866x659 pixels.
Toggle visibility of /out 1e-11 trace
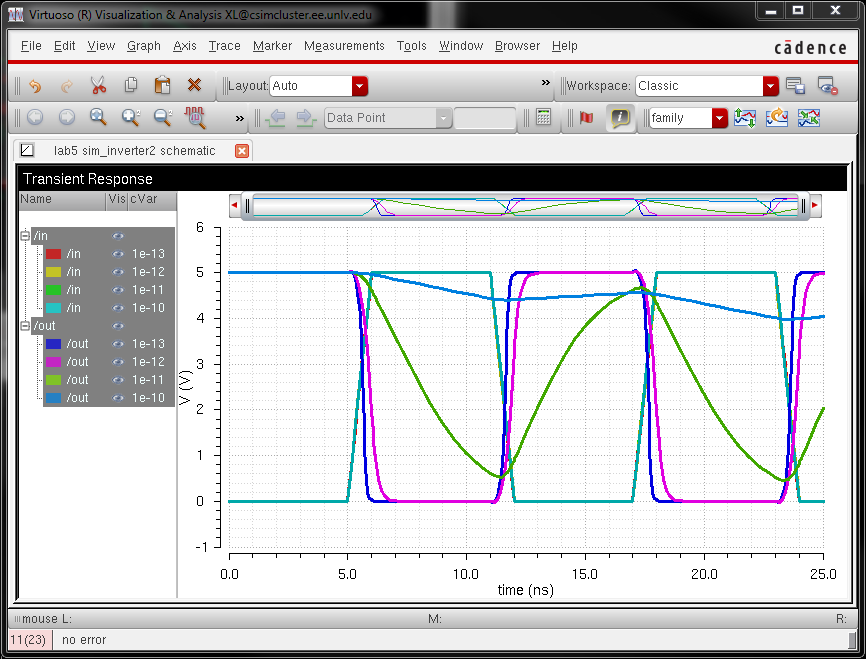coord(117,380)
